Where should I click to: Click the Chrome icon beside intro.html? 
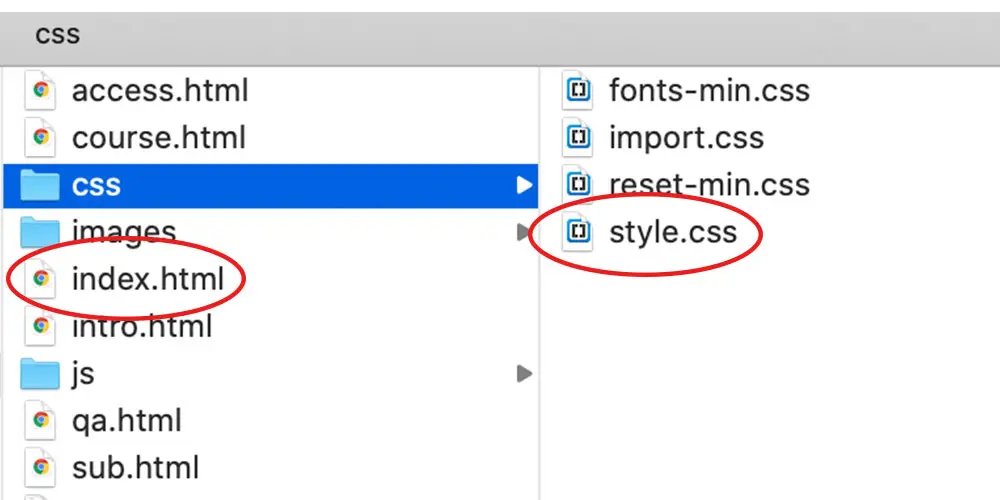point(40,327)
